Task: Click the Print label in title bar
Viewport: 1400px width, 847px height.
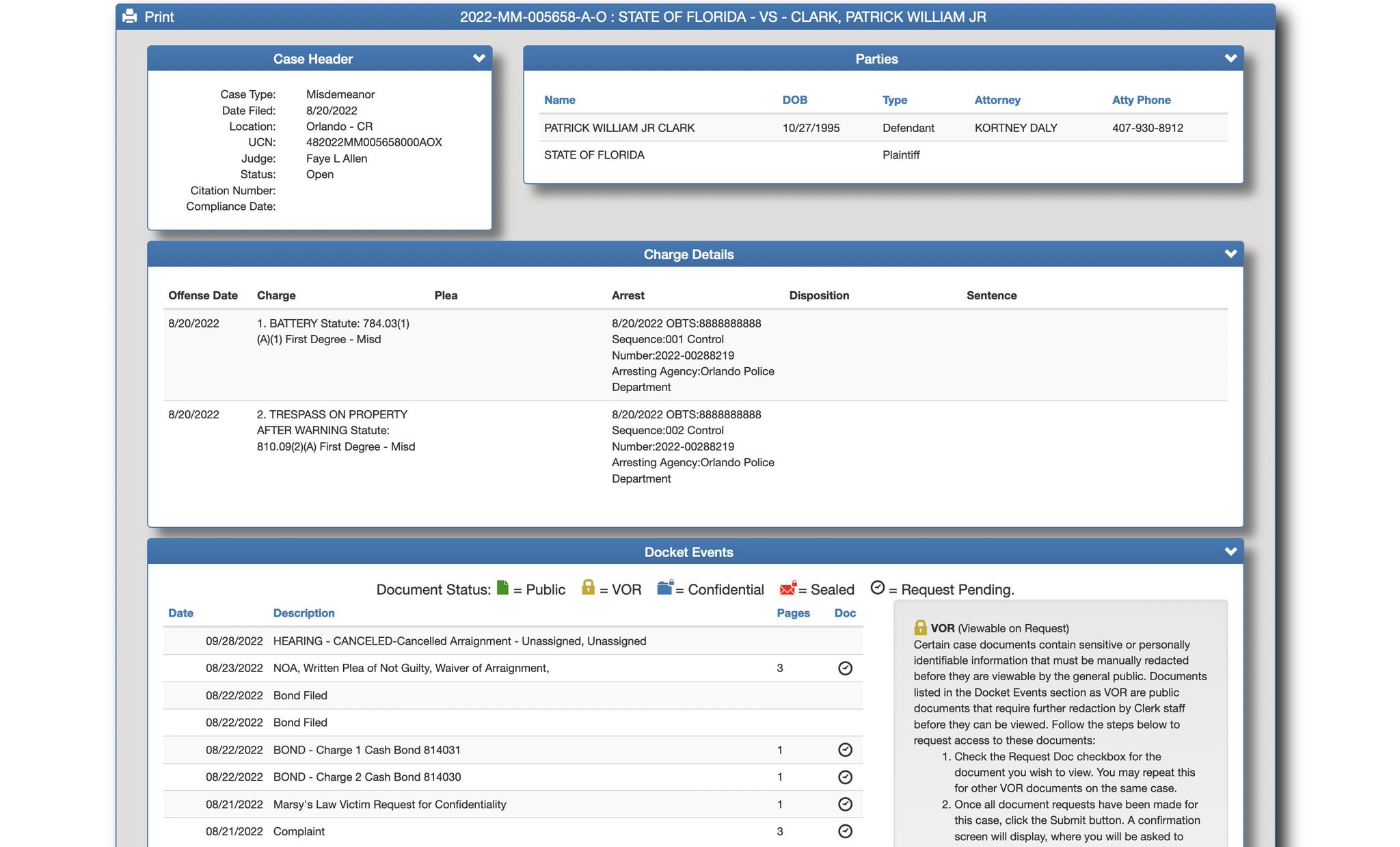Action: 159,17
